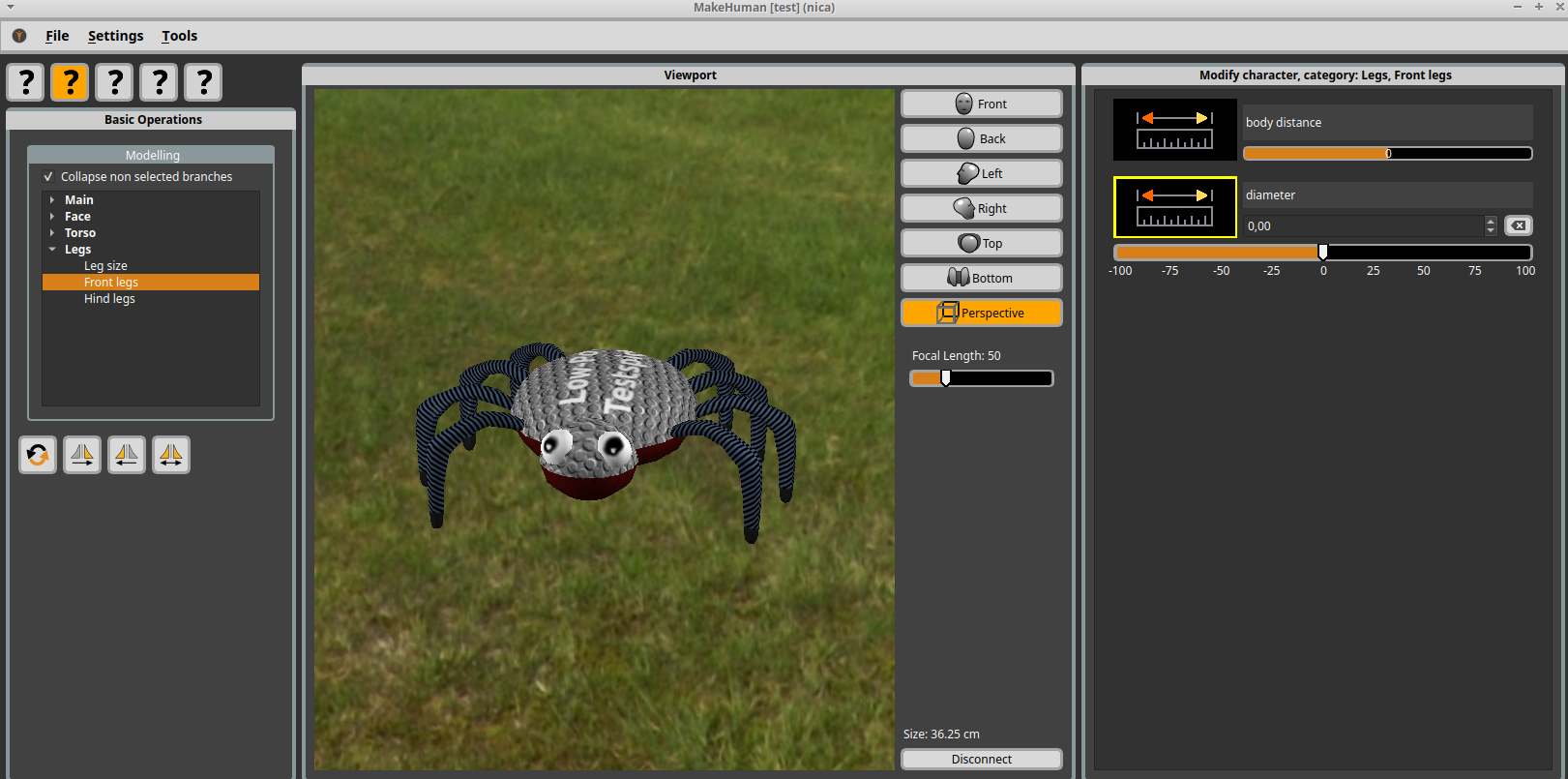
Task: Click the orange highlighted question-mark toolbar button
Action: [70, 82]
